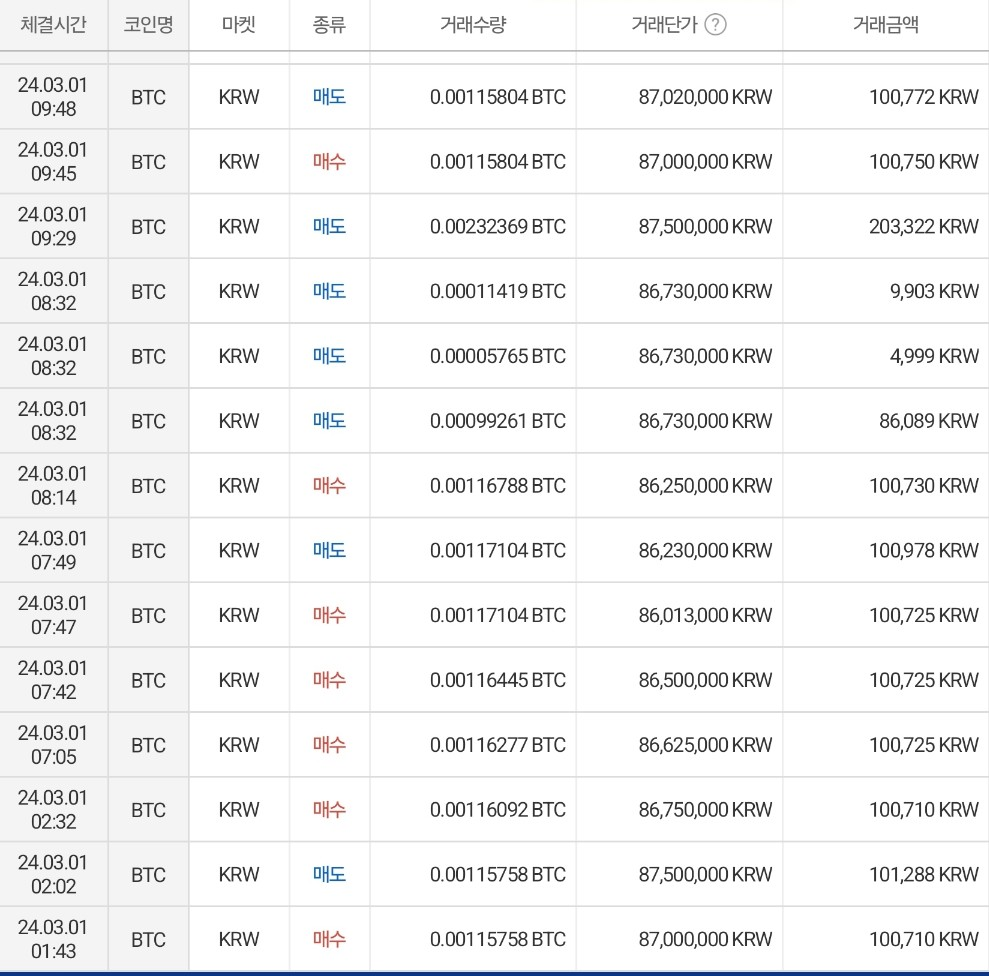Click trade amount 4,999 KRW
Image resolution: width=989 pixels, height=976 pixels.
point(934,356)
